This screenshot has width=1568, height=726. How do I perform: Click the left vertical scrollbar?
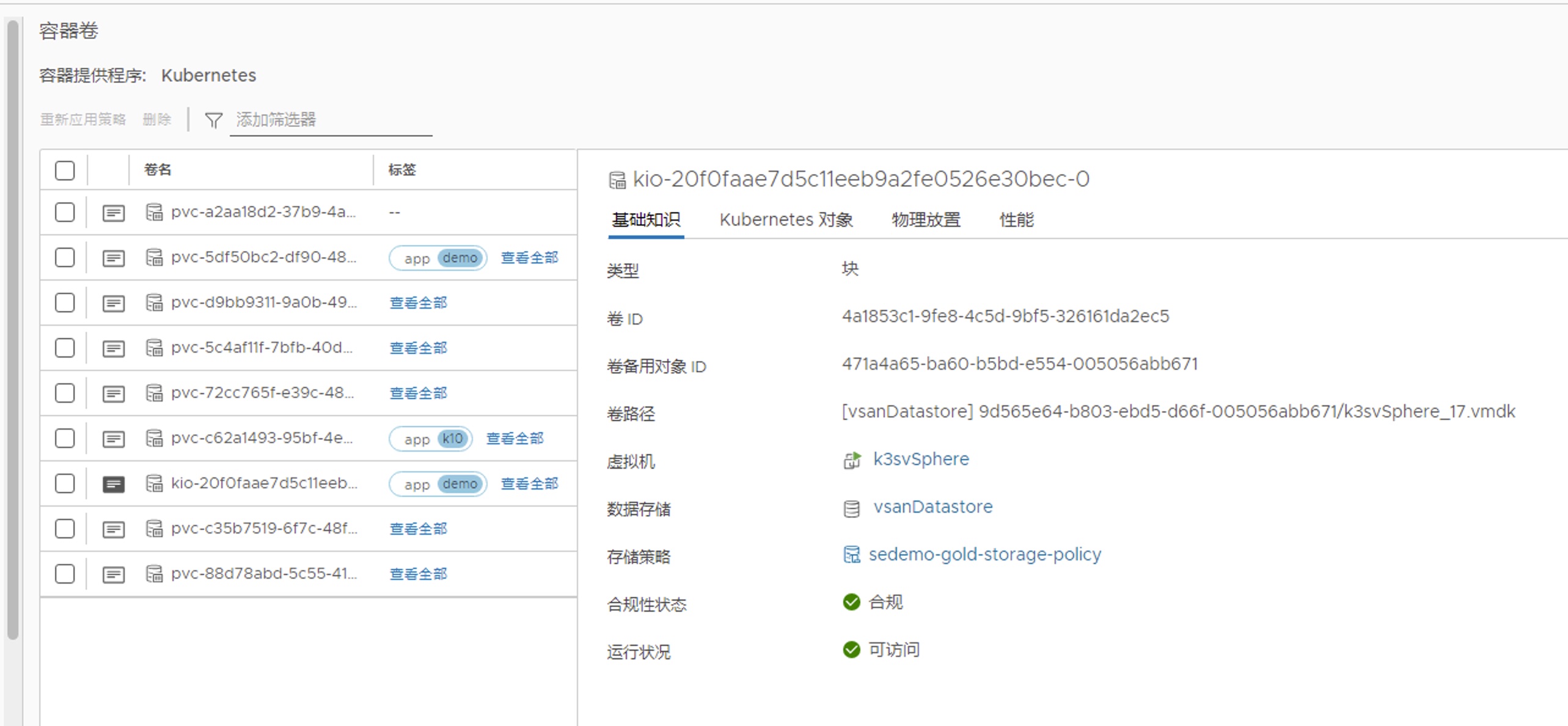pyautogui.click(x=12, y=330)
